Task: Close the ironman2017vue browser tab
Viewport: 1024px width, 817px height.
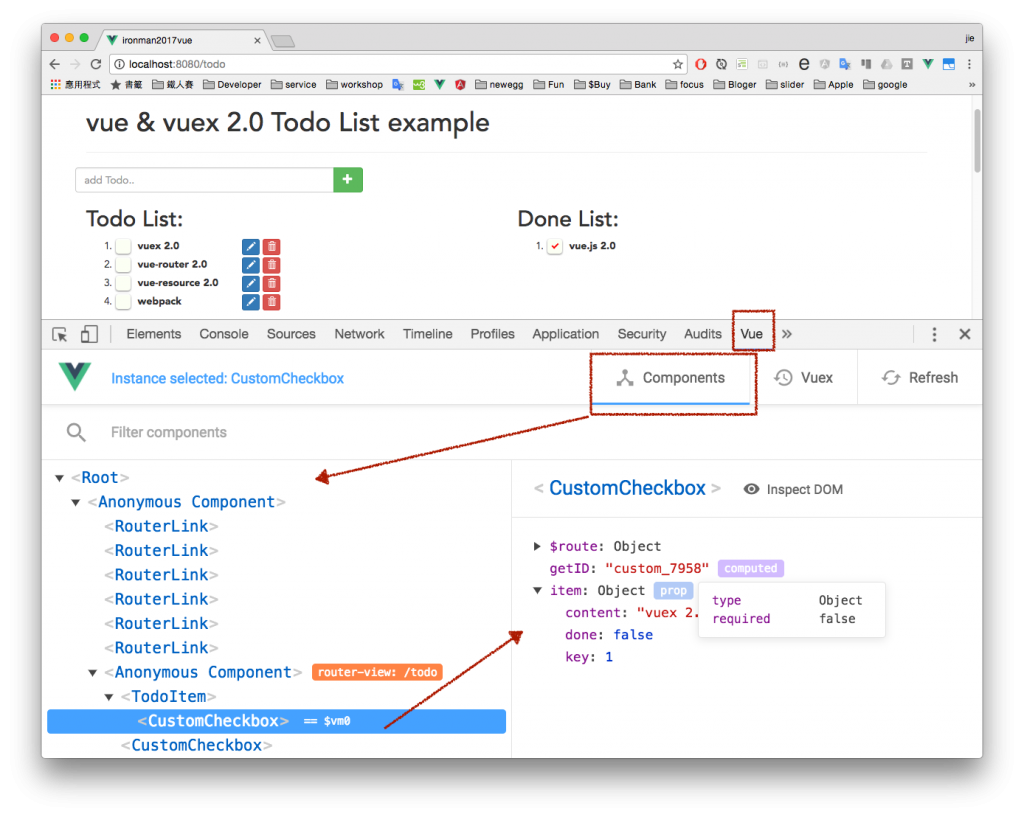Action: [257, 40]
